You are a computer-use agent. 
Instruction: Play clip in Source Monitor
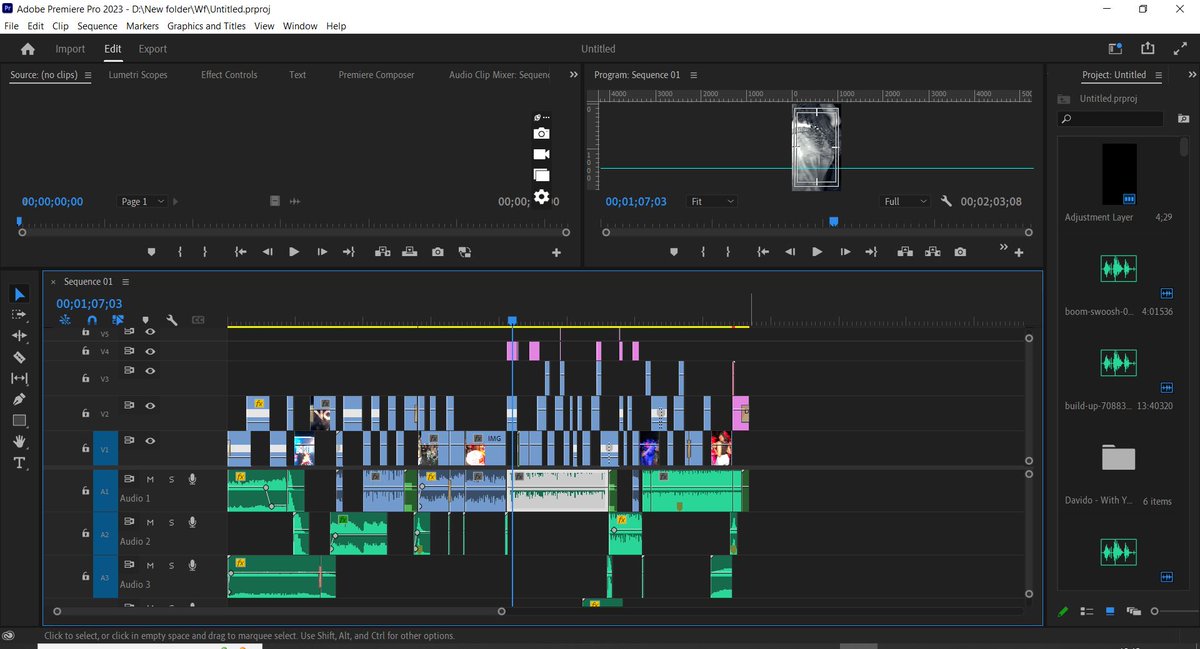tap(294, 252)
